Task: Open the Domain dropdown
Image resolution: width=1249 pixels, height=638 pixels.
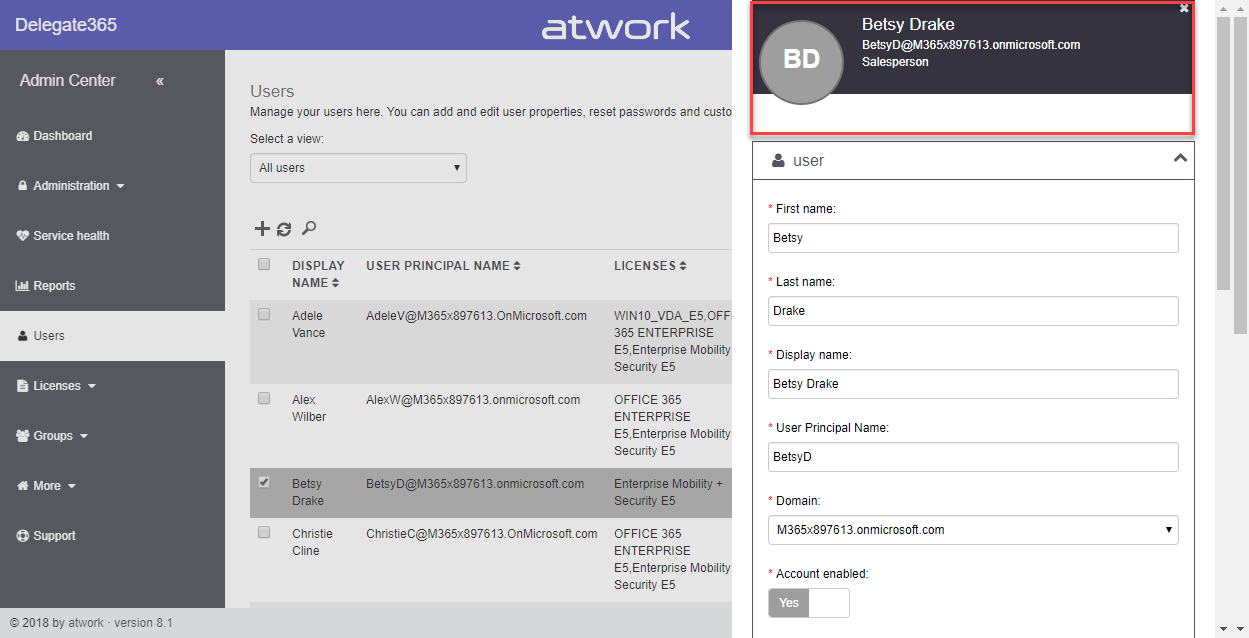Action: 973,530
